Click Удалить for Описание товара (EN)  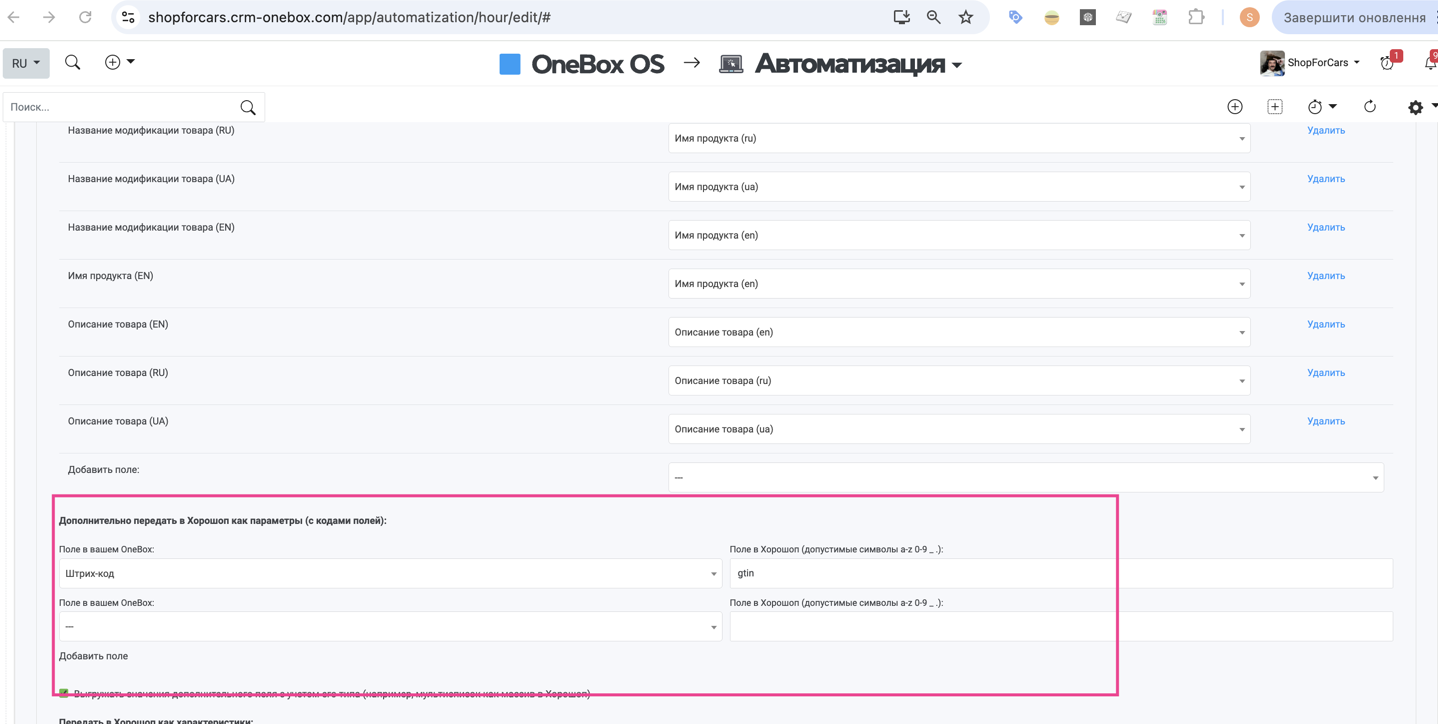[x=1326, y=324]
